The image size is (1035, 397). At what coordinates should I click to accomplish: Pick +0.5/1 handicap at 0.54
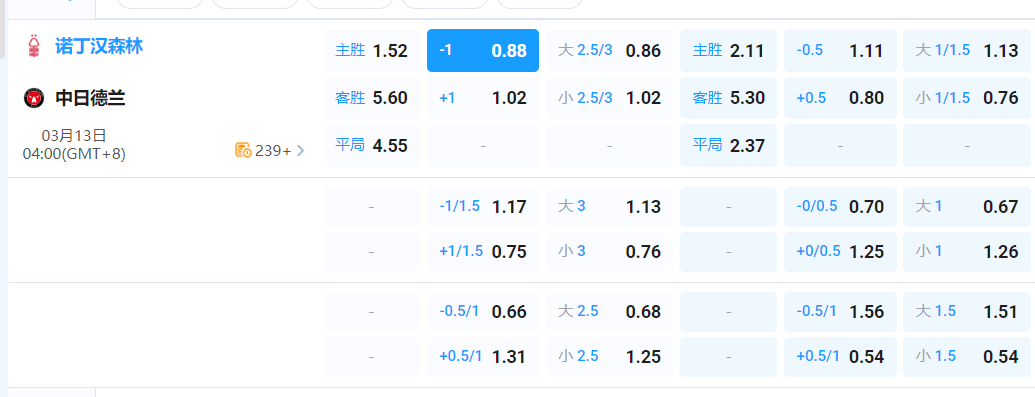pos(840,357)
